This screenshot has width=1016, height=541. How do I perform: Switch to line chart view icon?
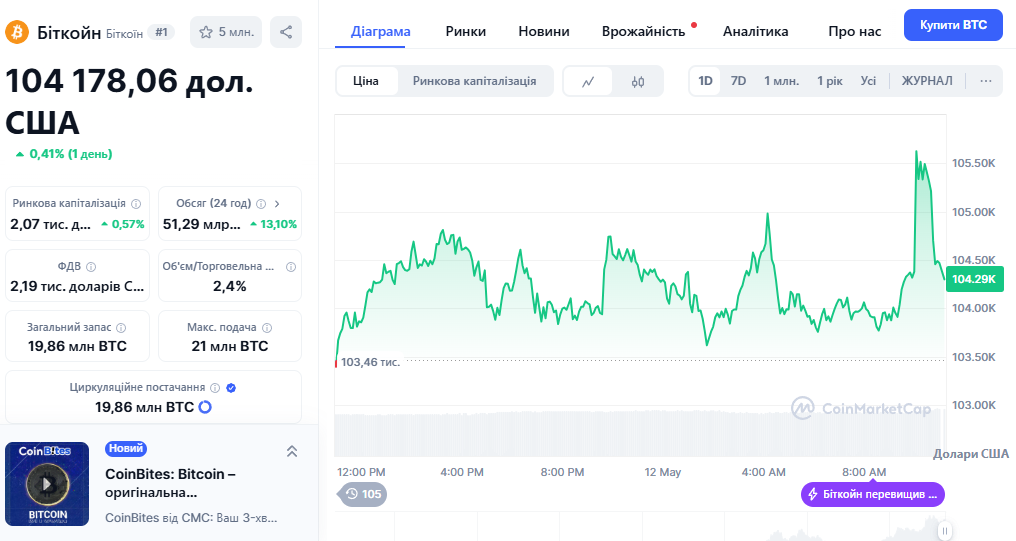[x=588, y=82]
